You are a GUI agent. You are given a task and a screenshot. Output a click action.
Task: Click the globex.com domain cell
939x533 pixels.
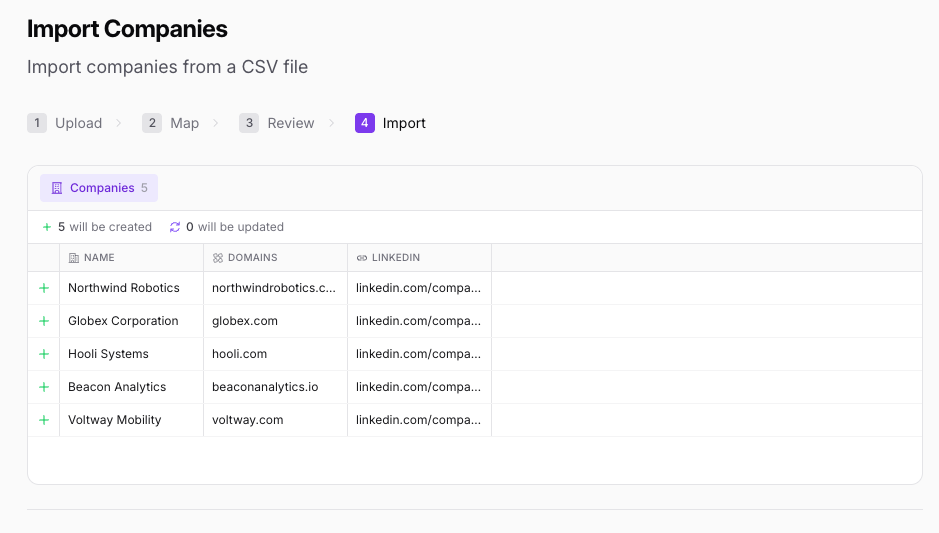(275, 321)
